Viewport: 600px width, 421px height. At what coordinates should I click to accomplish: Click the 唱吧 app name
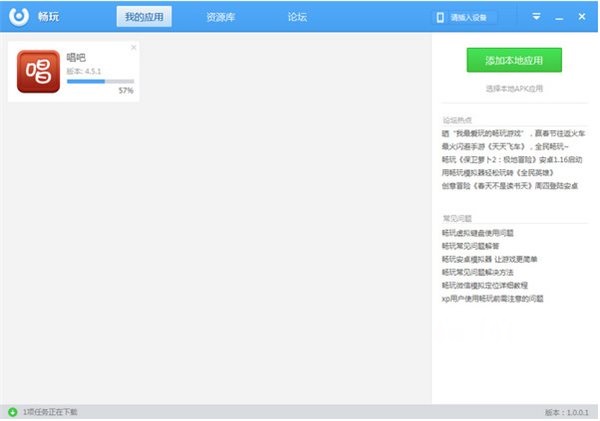pyautogui.click(x=76, y=58)
